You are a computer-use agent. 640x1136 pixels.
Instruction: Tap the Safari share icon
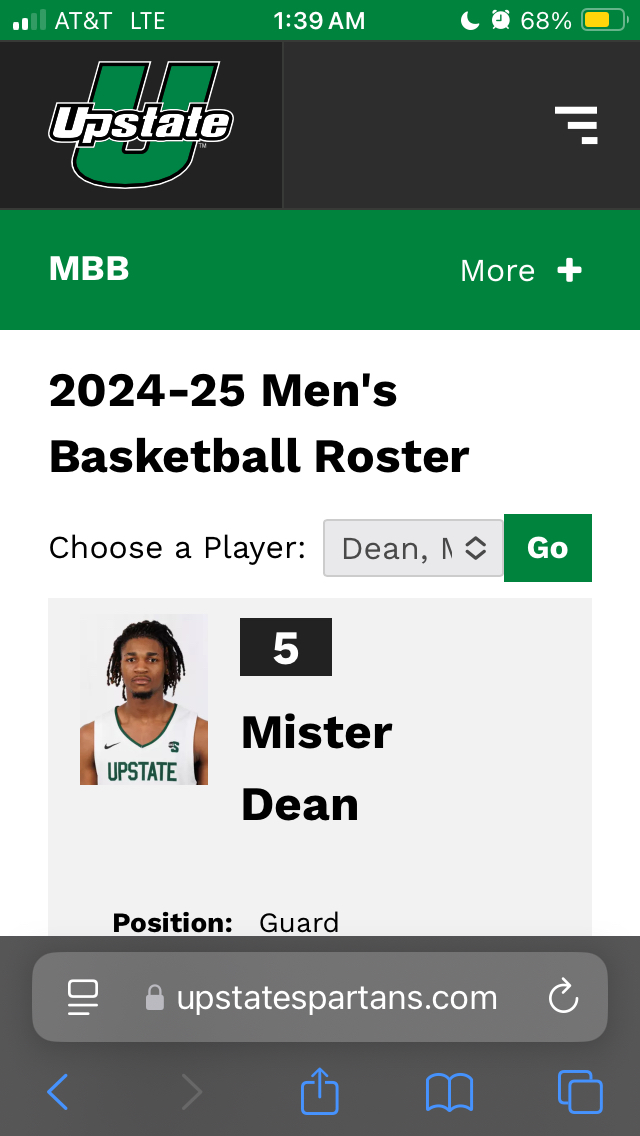tap(320, 1091)
